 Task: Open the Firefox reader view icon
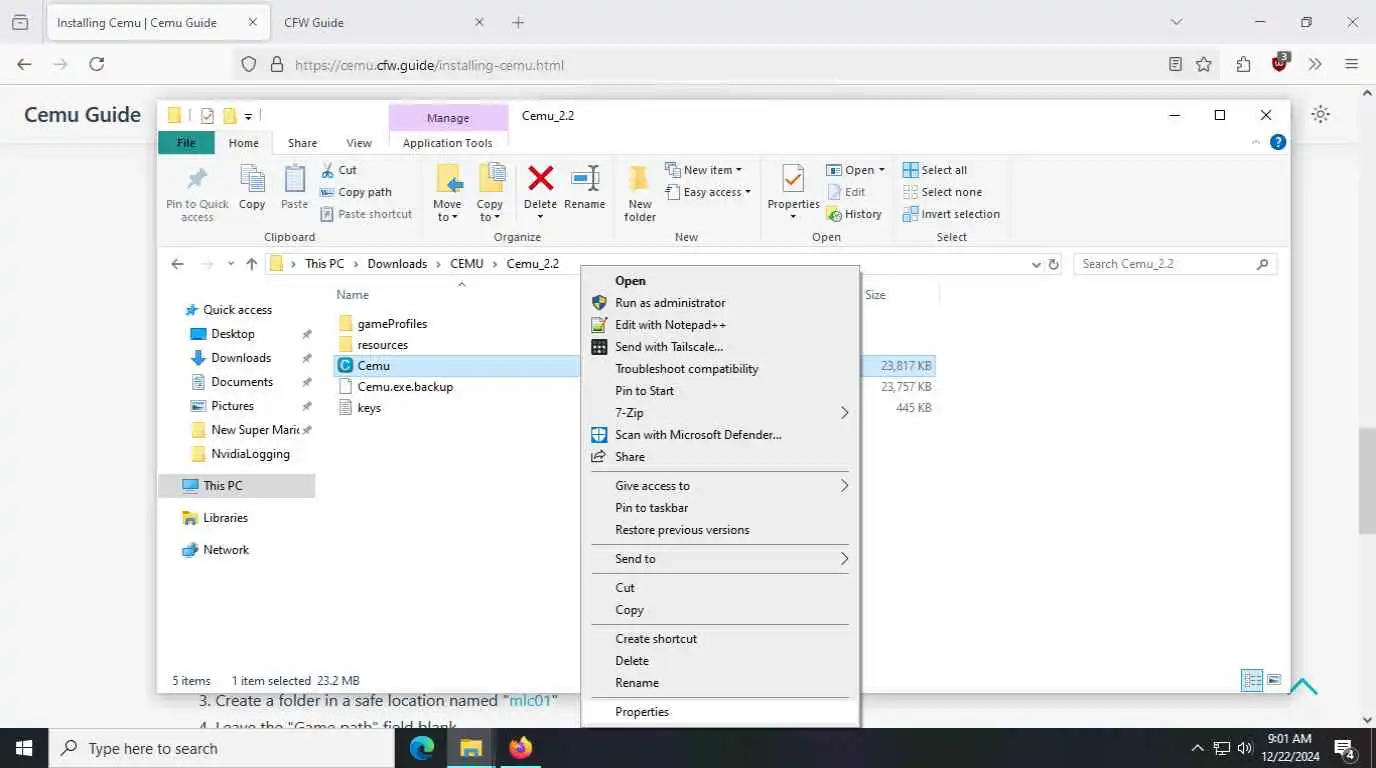(x=1175, y=64)
